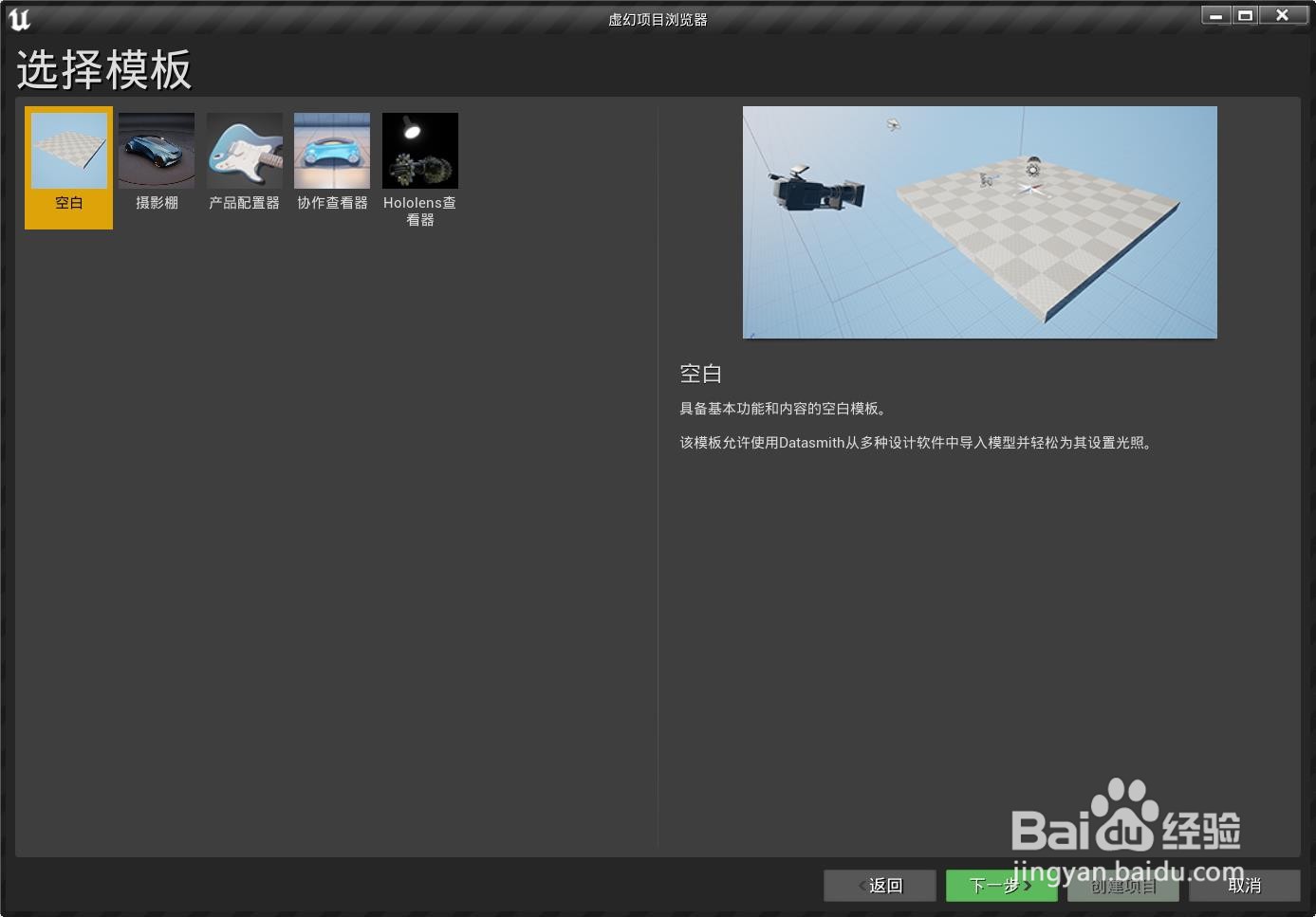Click the minimize button in the title bar
The height and width of the screenshot is (917, 1316).
(x=1214, y=15)
